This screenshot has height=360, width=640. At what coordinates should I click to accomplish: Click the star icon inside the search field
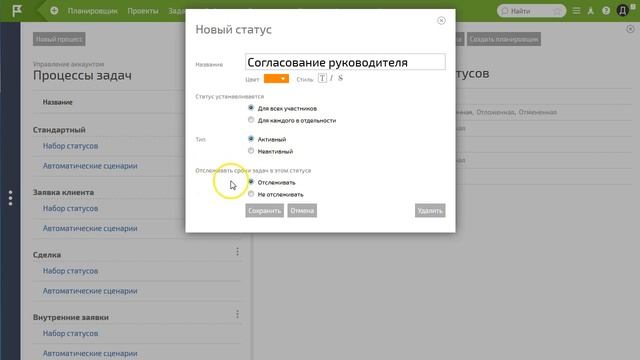coord(557,11)
